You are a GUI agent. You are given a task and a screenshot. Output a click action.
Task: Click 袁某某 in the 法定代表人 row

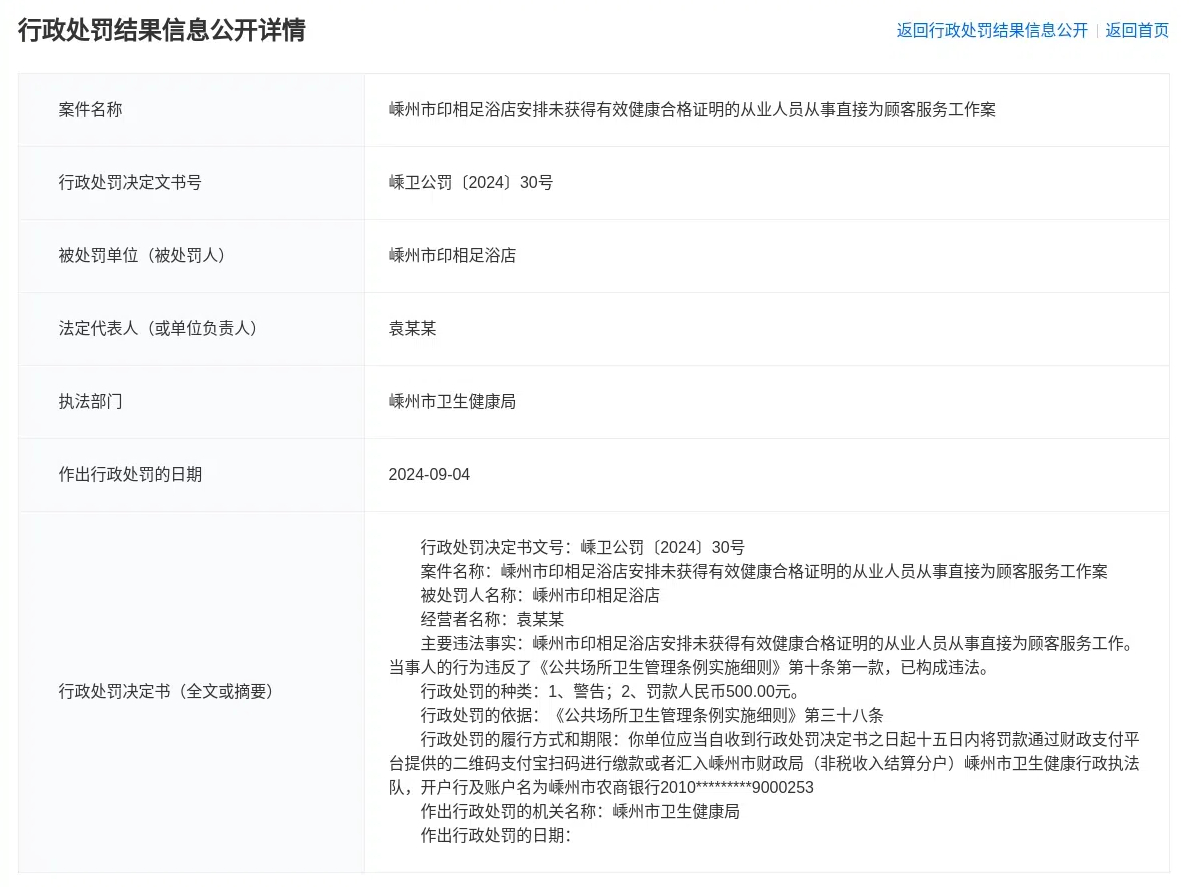tap(412, 328)
